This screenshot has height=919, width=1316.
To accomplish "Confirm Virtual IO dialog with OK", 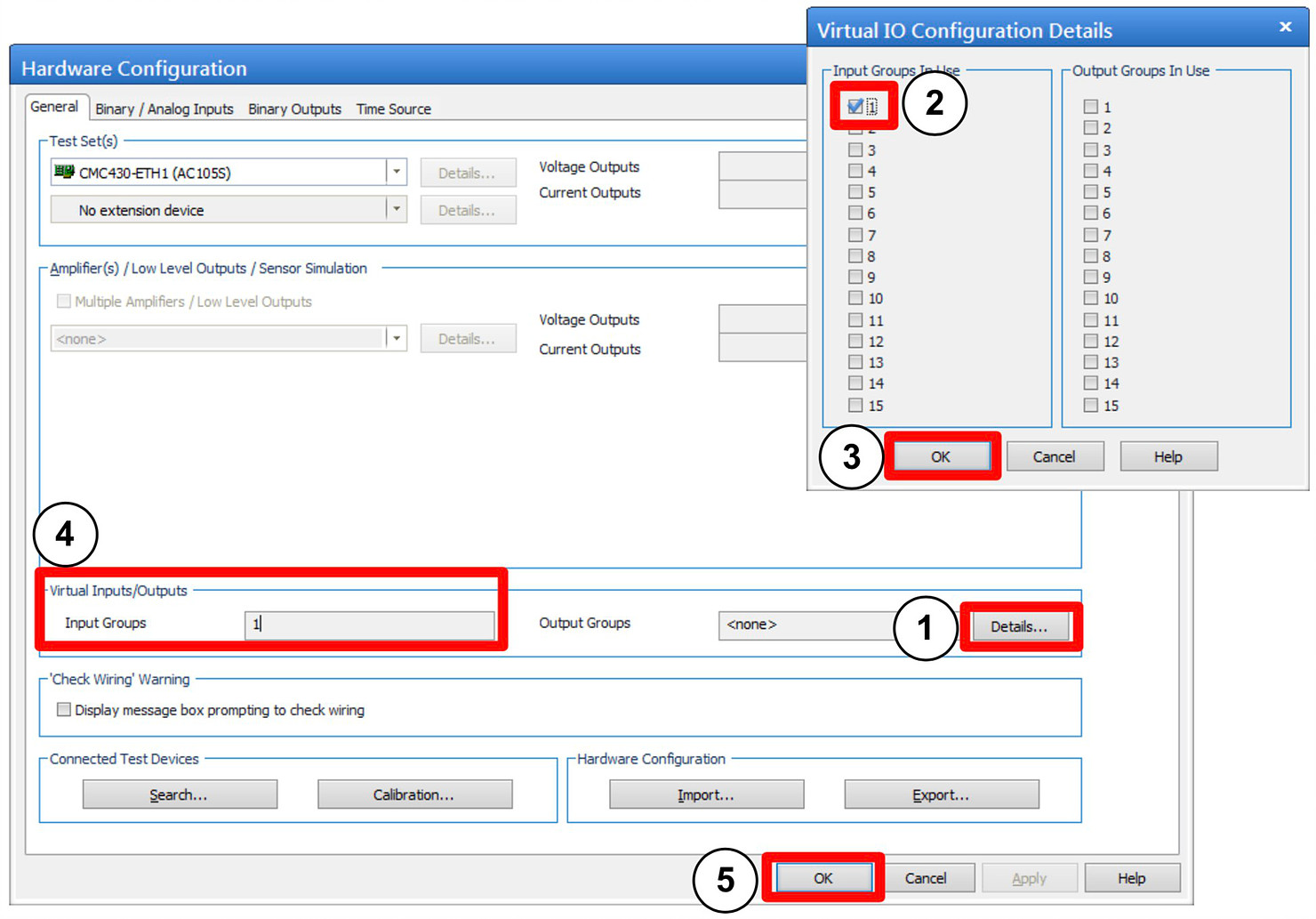I will (x=941, y=456).
